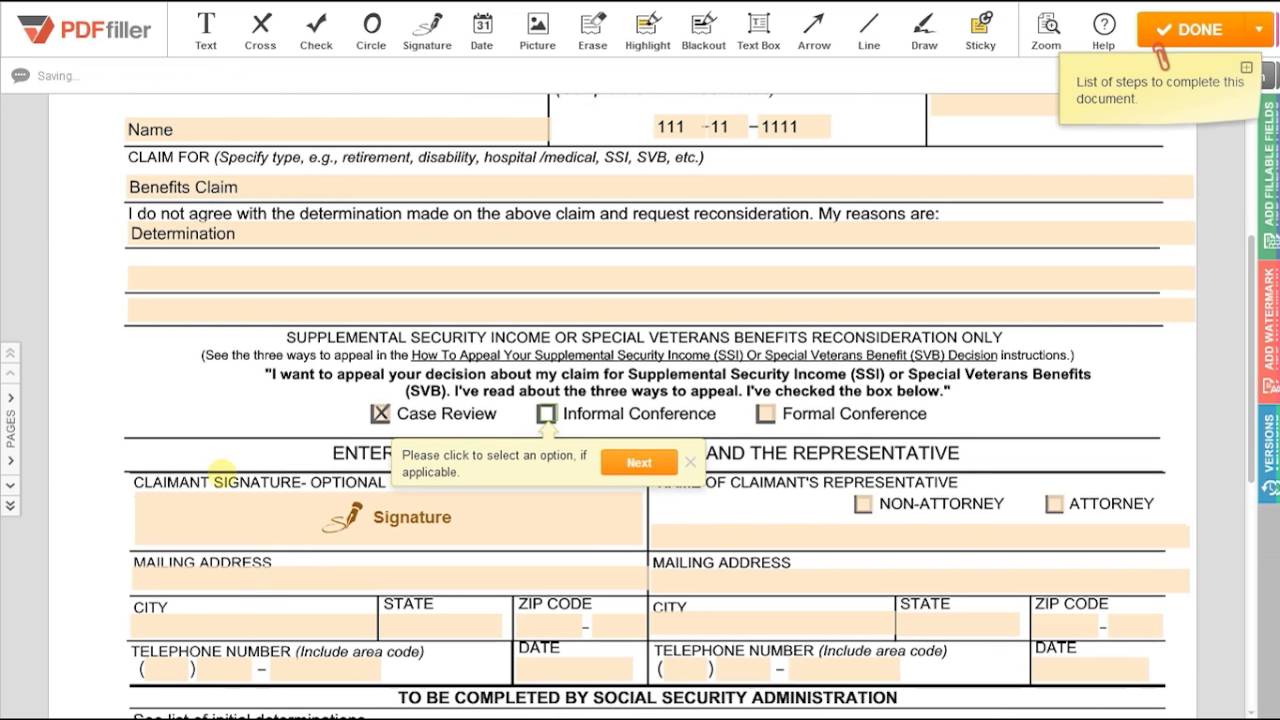Select the Text tool
This screenshot has width=1280, height=720.
[x=206, y=30]
